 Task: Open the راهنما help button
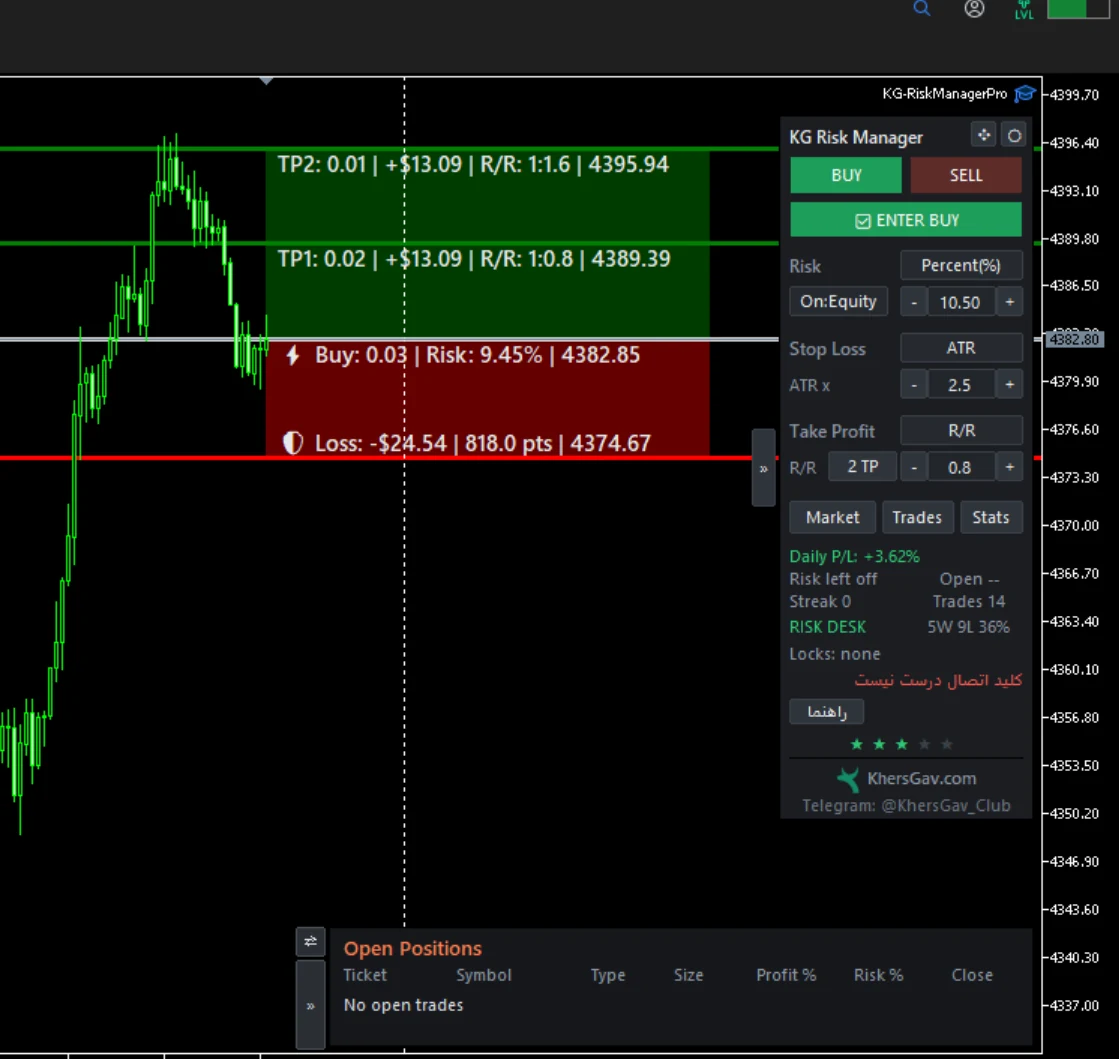[826, 711]
